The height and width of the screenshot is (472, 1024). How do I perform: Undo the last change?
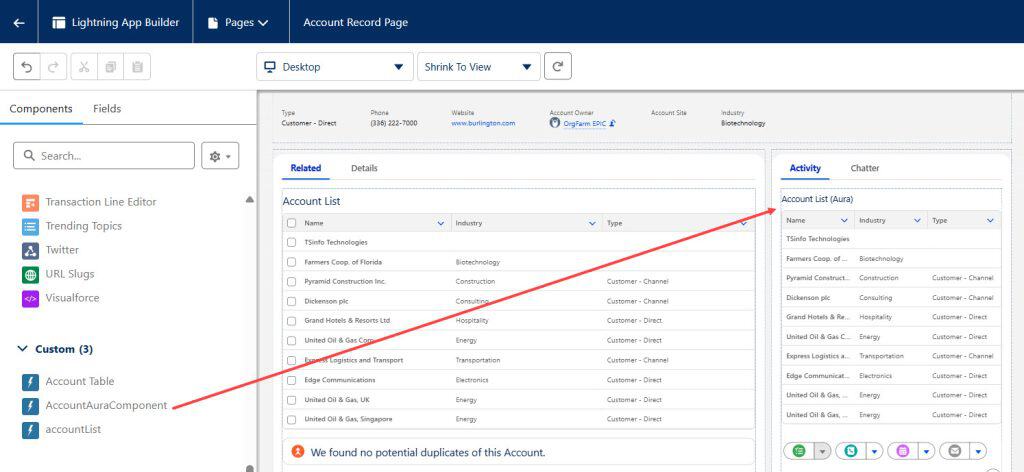click(27, 67)
